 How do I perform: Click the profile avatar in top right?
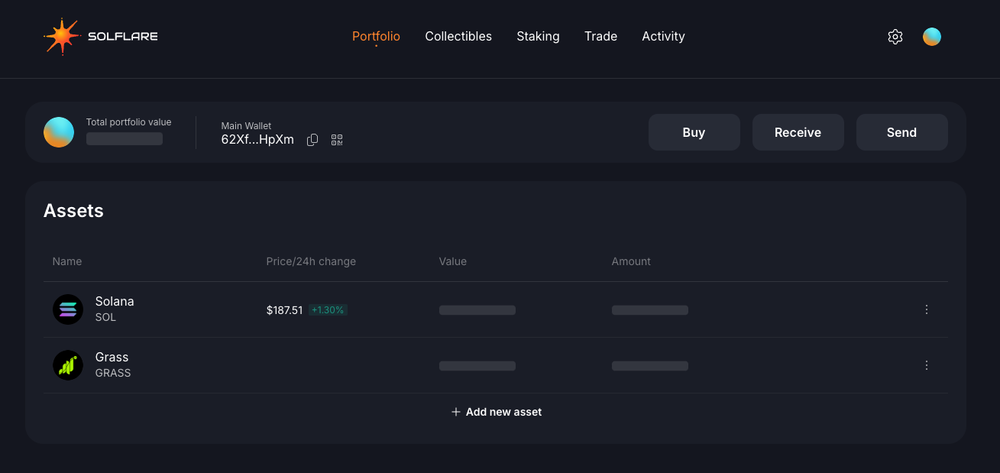pos(932,37)
